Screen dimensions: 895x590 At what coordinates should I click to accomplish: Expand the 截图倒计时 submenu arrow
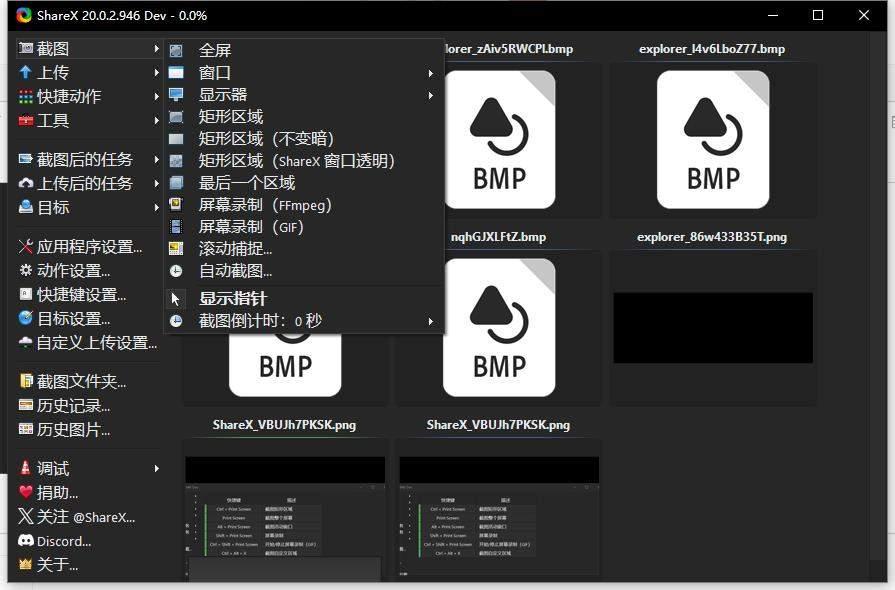click(431, 321)
